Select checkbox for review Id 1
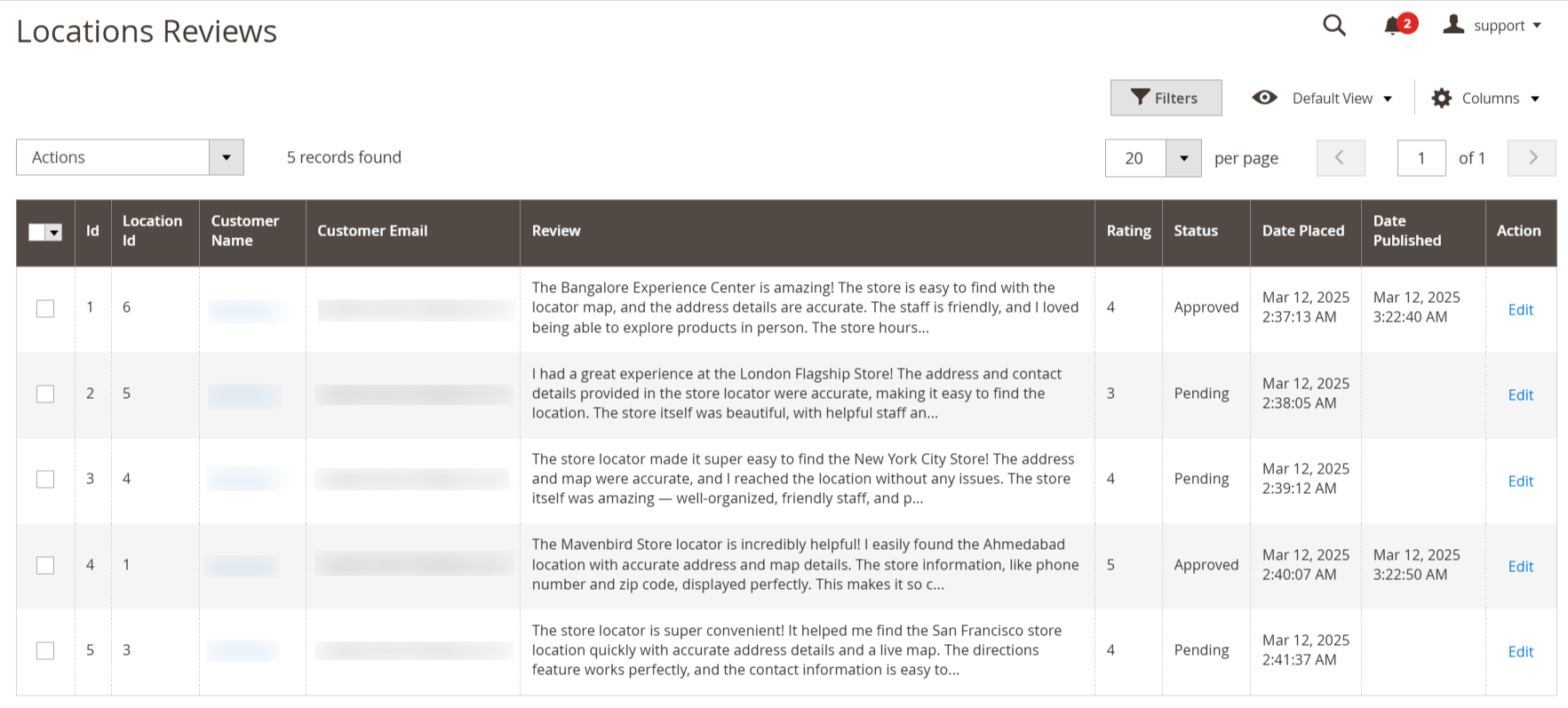This screenshot has height=708, width=1568. (45, 308)
